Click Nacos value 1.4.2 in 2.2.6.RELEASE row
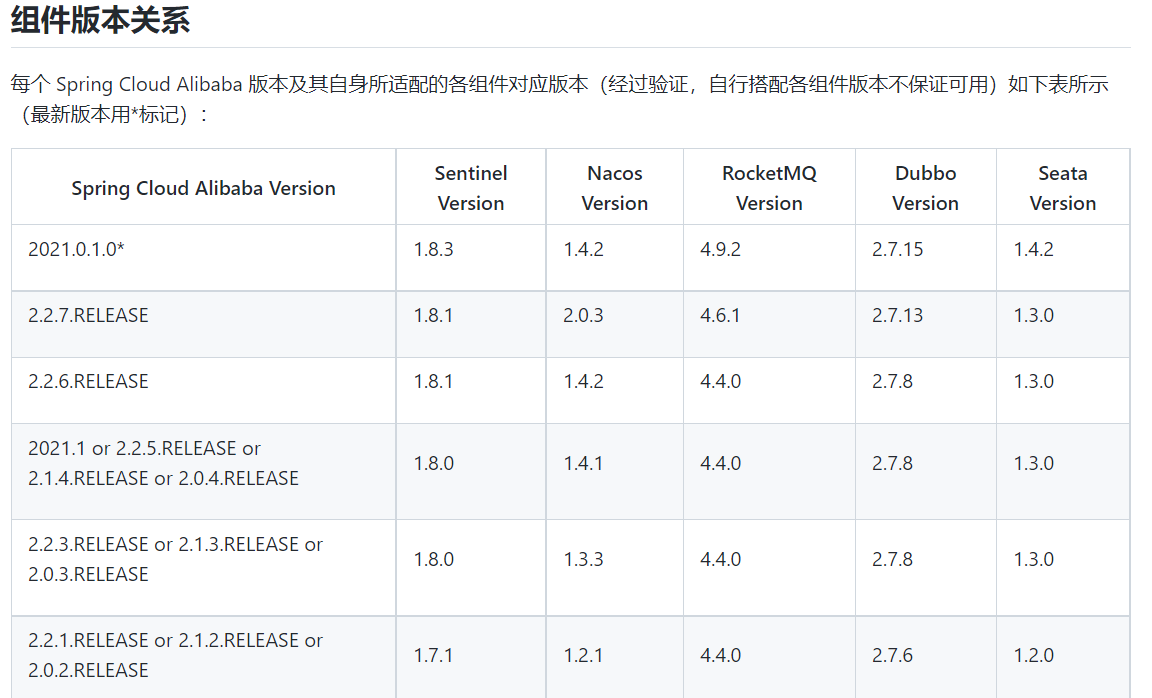This screenshot has width=1152, height=698. pyautogui.click(x=583, y=381)
